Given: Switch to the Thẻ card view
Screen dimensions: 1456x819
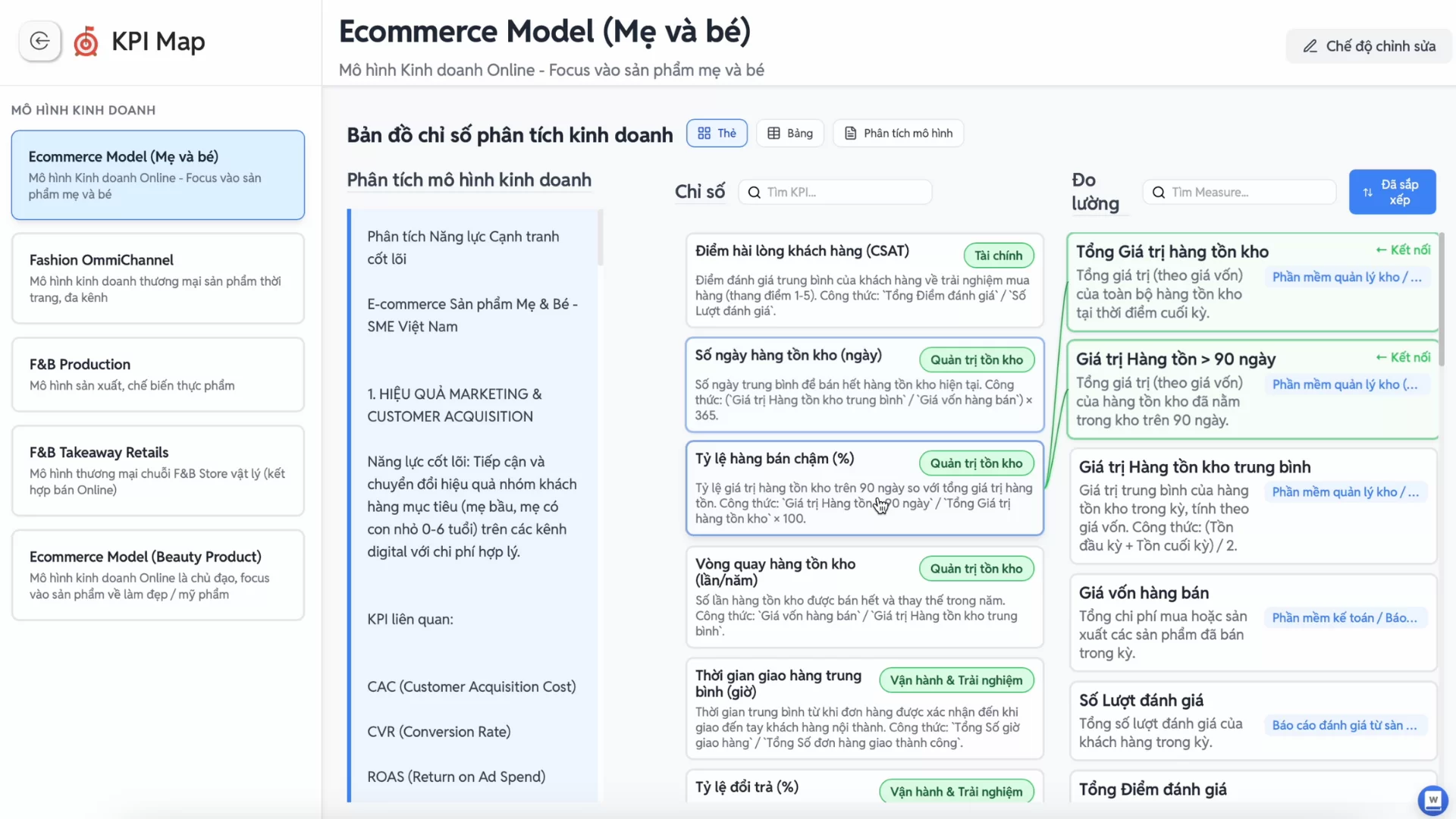Looking at the screenshot, I should pos(717,133).
